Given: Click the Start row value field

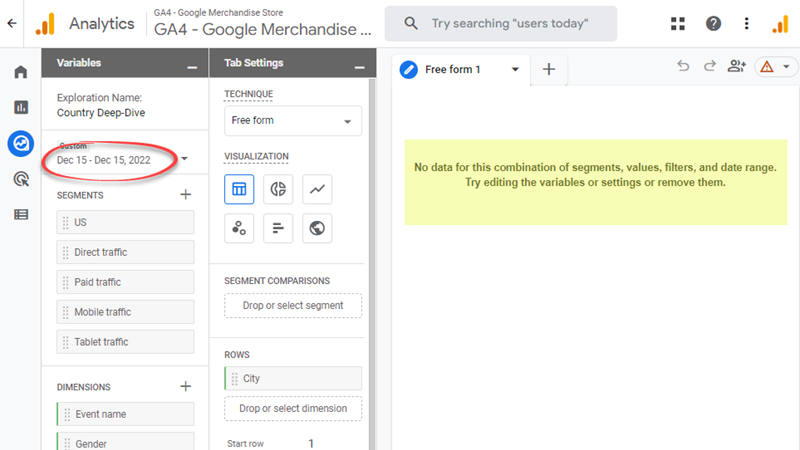Looking at the screenshot, I should (x=311, y=444).
